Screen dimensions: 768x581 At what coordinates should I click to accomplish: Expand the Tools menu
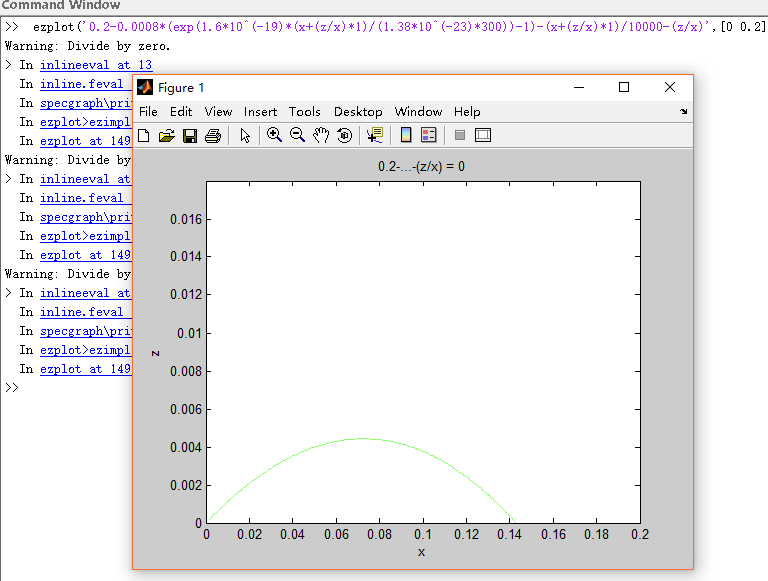point(305,112)
